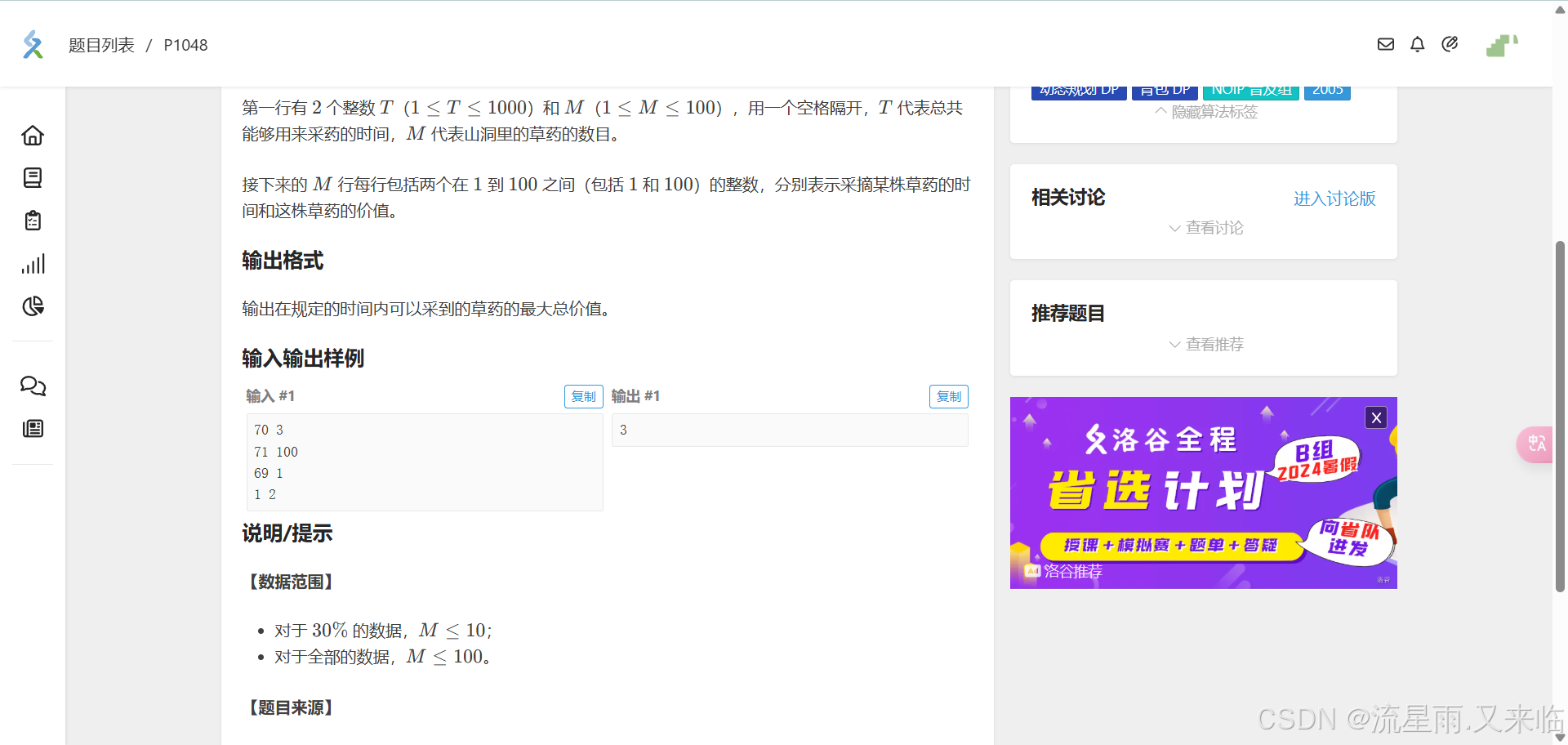Open the training clipboard icon in sidebar

[x=33, y=221]
